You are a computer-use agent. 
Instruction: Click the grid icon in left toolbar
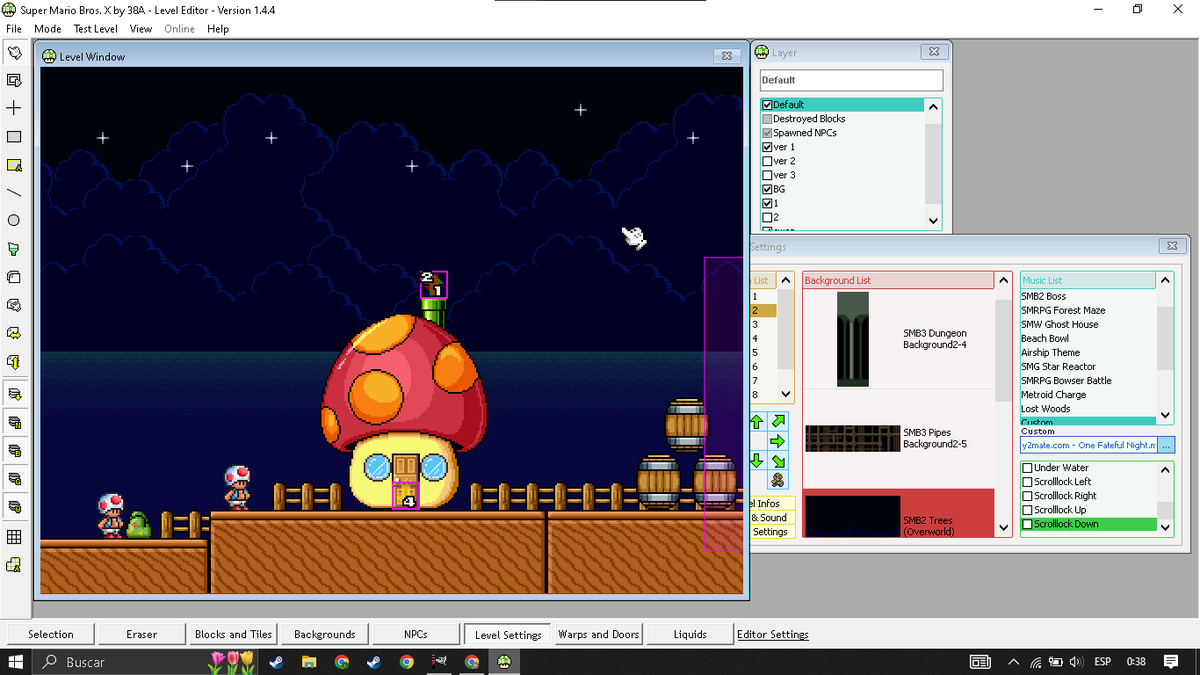tap(14, 537)
